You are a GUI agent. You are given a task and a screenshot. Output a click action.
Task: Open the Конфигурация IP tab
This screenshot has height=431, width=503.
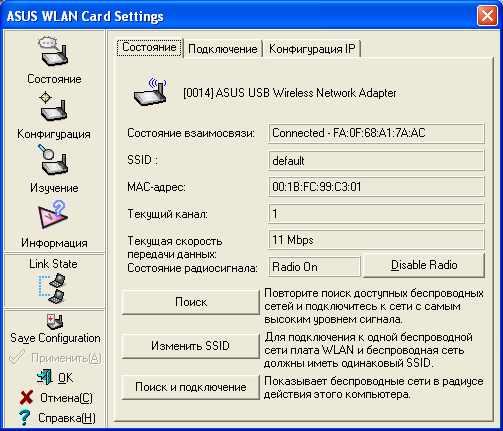pyautogui.click(x=312, y=49)
